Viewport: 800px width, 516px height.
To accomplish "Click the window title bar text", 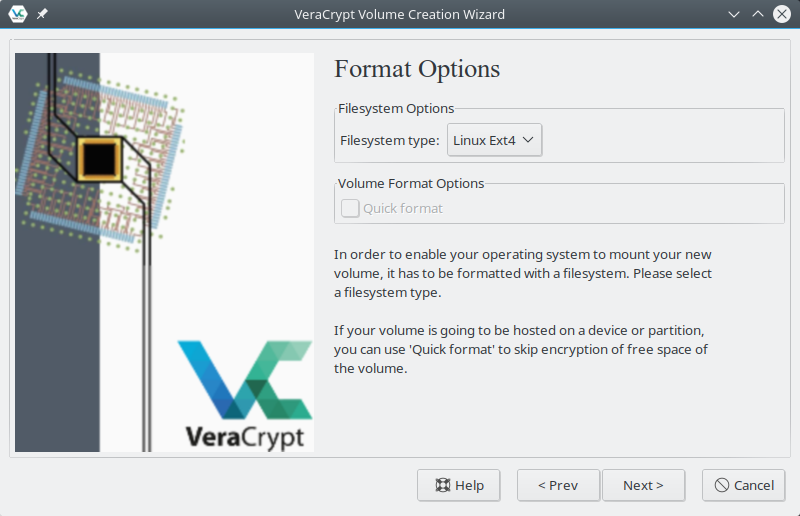I will point(400,14).
